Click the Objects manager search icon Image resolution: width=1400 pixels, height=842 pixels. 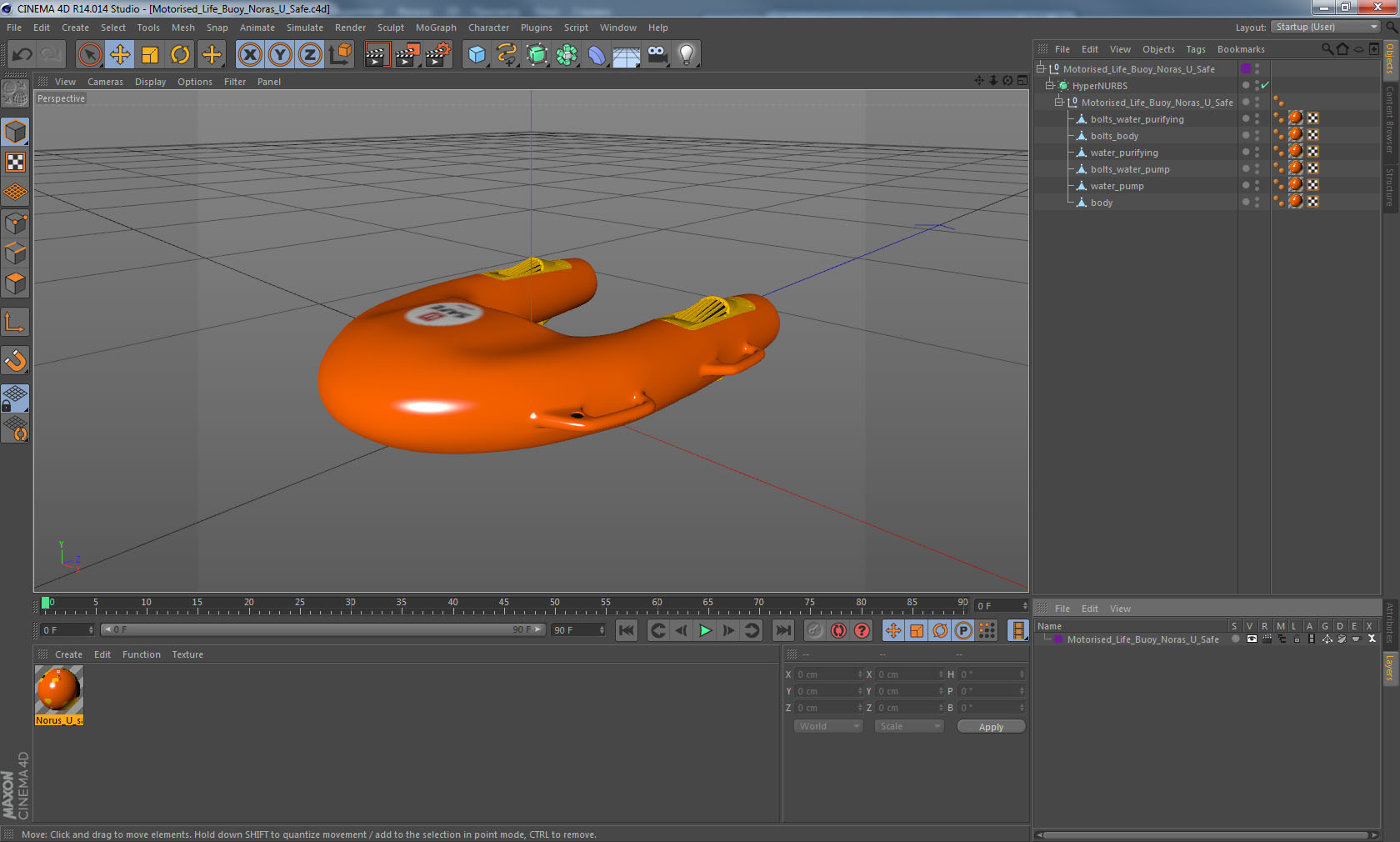click(x=1327, y=49)
